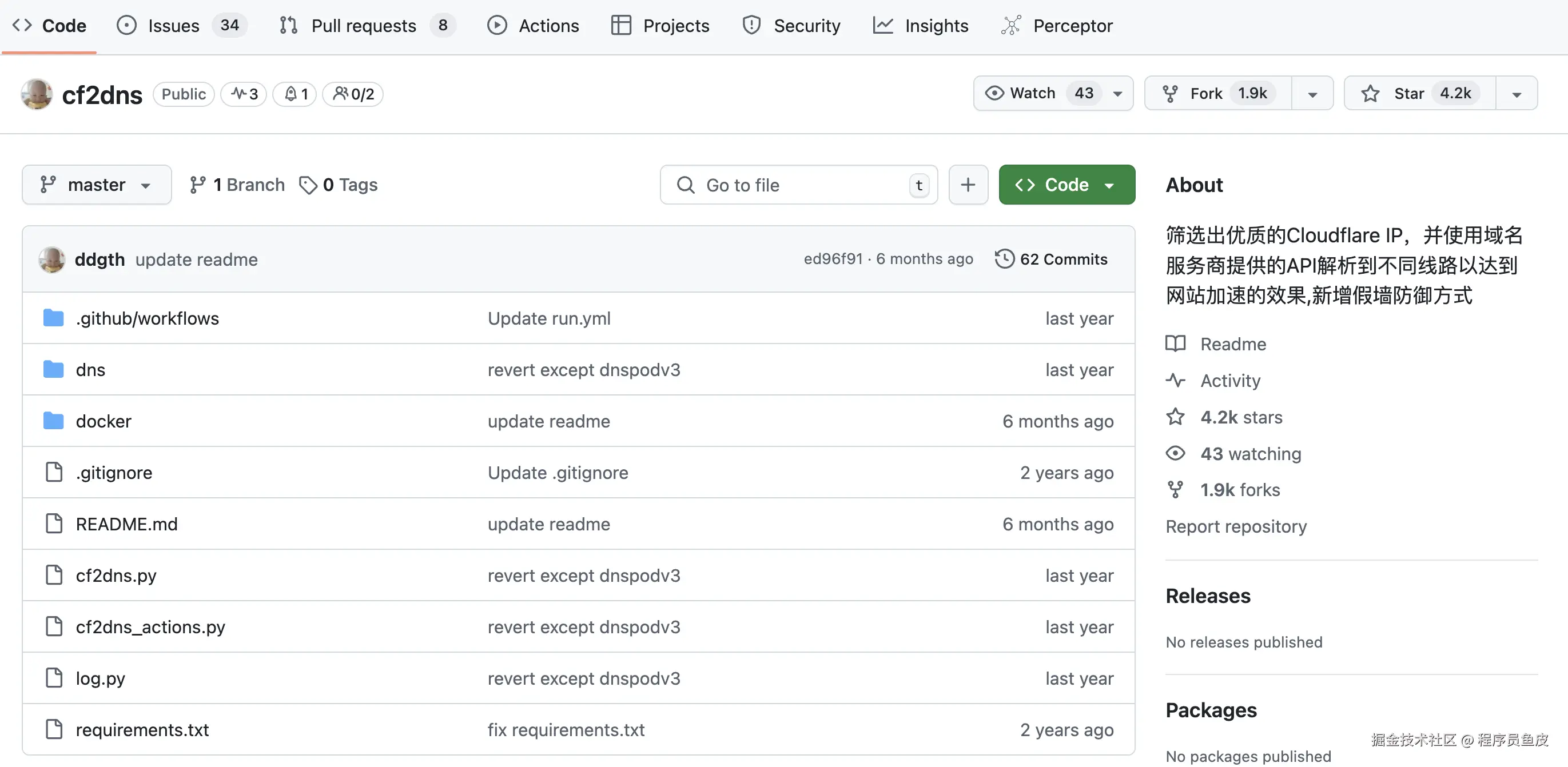Click the 1 Branch link
1568x767 pixels.
coord(237,184)
